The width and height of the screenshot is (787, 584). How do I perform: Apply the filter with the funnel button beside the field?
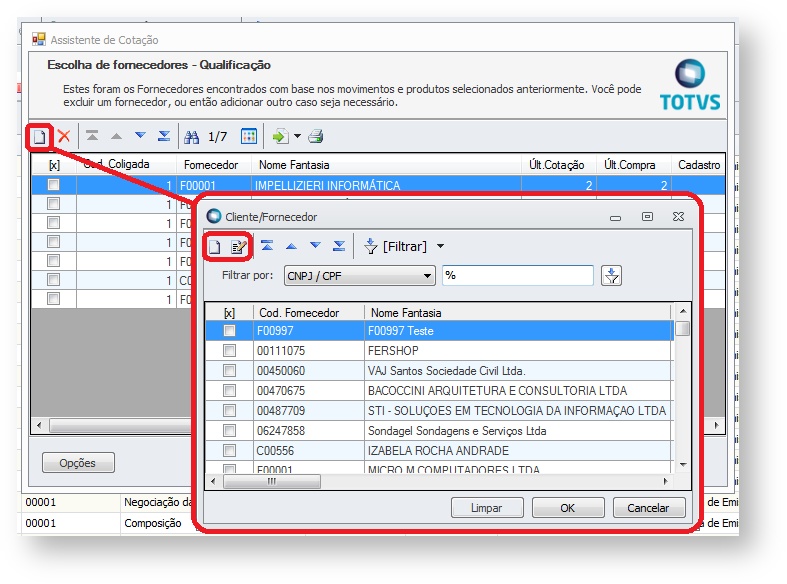click(x=611, y=276)
